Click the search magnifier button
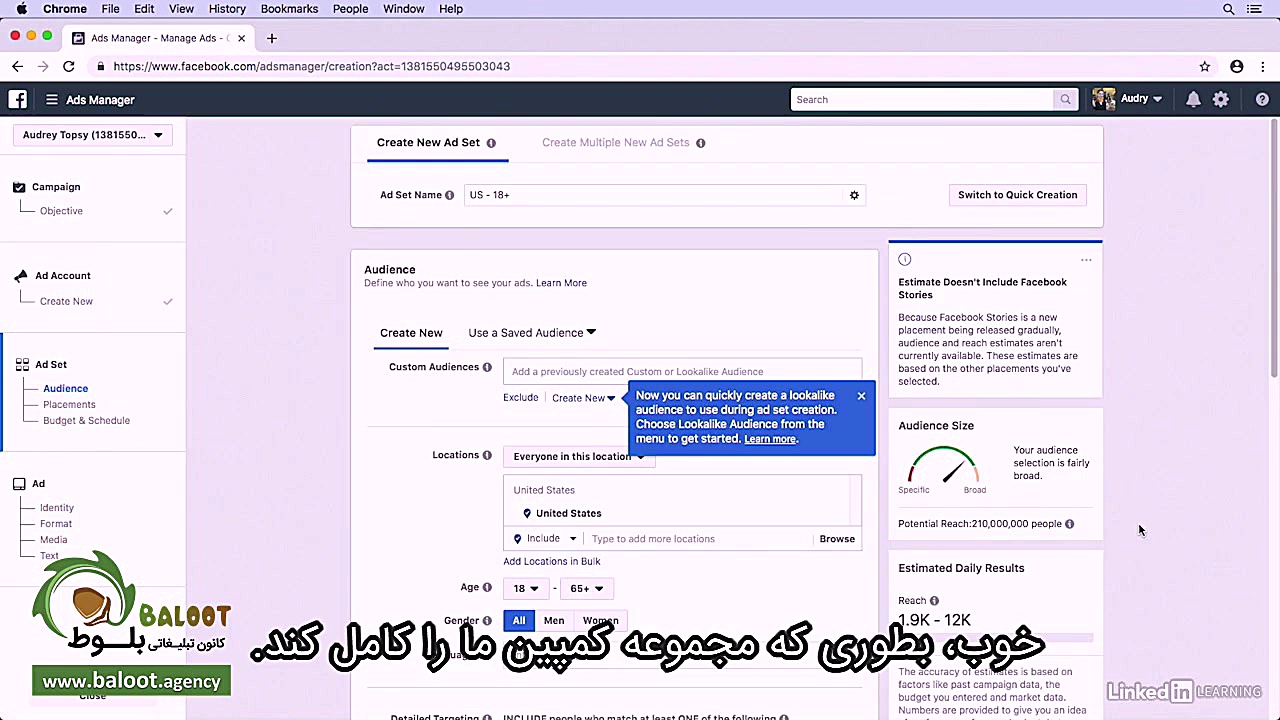Viewport: 1280px width, 720px height. point(1066,100)
